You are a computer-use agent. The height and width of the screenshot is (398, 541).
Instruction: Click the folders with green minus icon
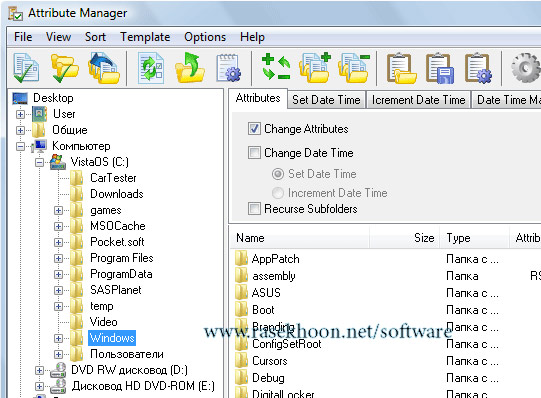coord(354,67)
